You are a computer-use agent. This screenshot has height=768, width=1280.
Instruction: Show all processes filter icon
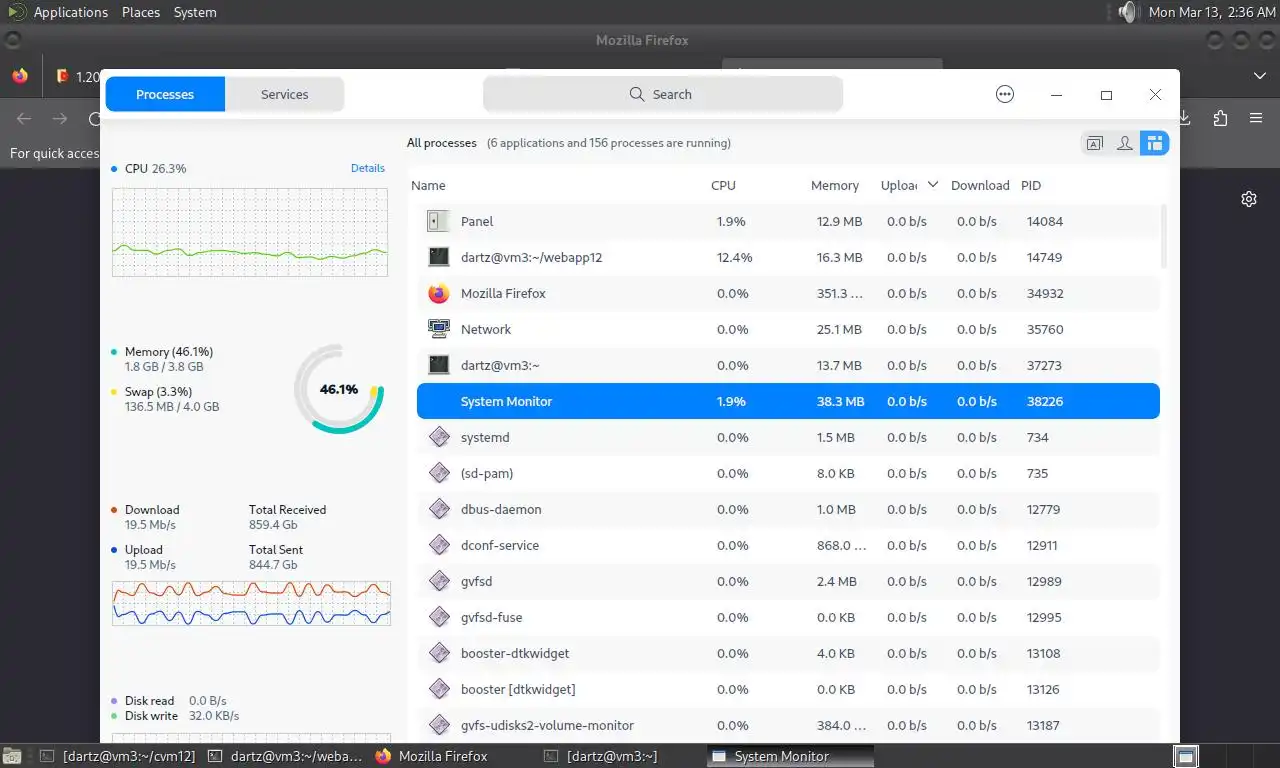(x=1155, y=143)
